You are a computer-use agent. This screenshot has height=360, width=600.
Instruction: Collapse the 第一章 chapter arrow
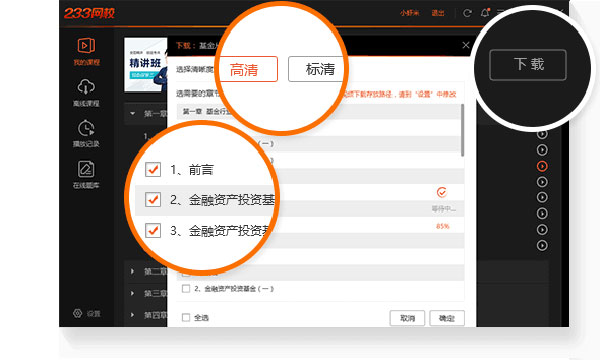(x=133, y=113)
